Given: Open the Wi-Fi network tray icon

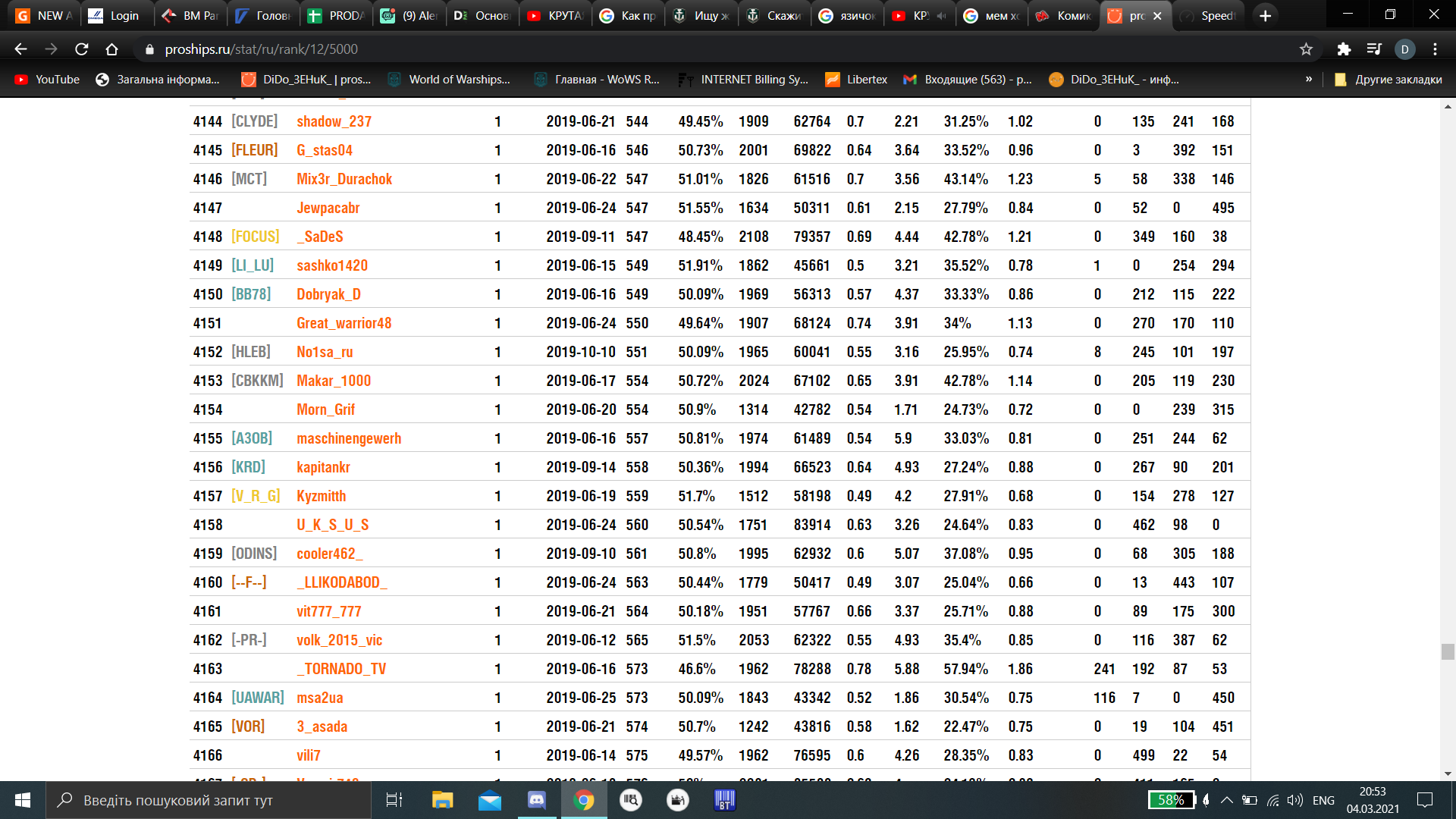Looking at the screenshot, I should (x=1272, y=800).
